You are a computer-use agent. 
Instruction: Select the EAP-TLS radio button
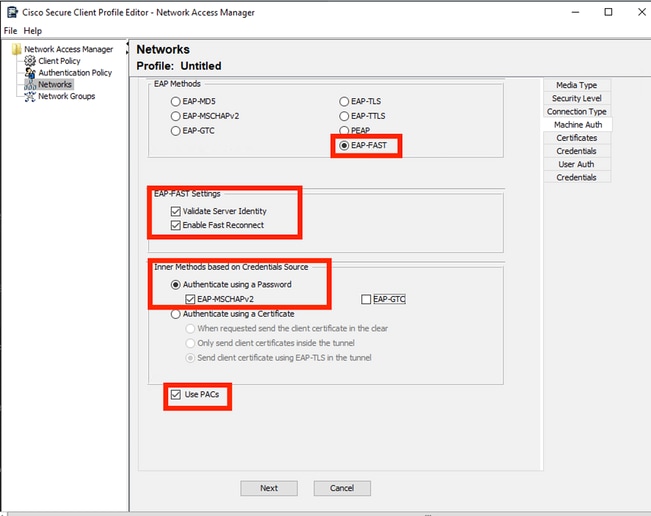344,101
